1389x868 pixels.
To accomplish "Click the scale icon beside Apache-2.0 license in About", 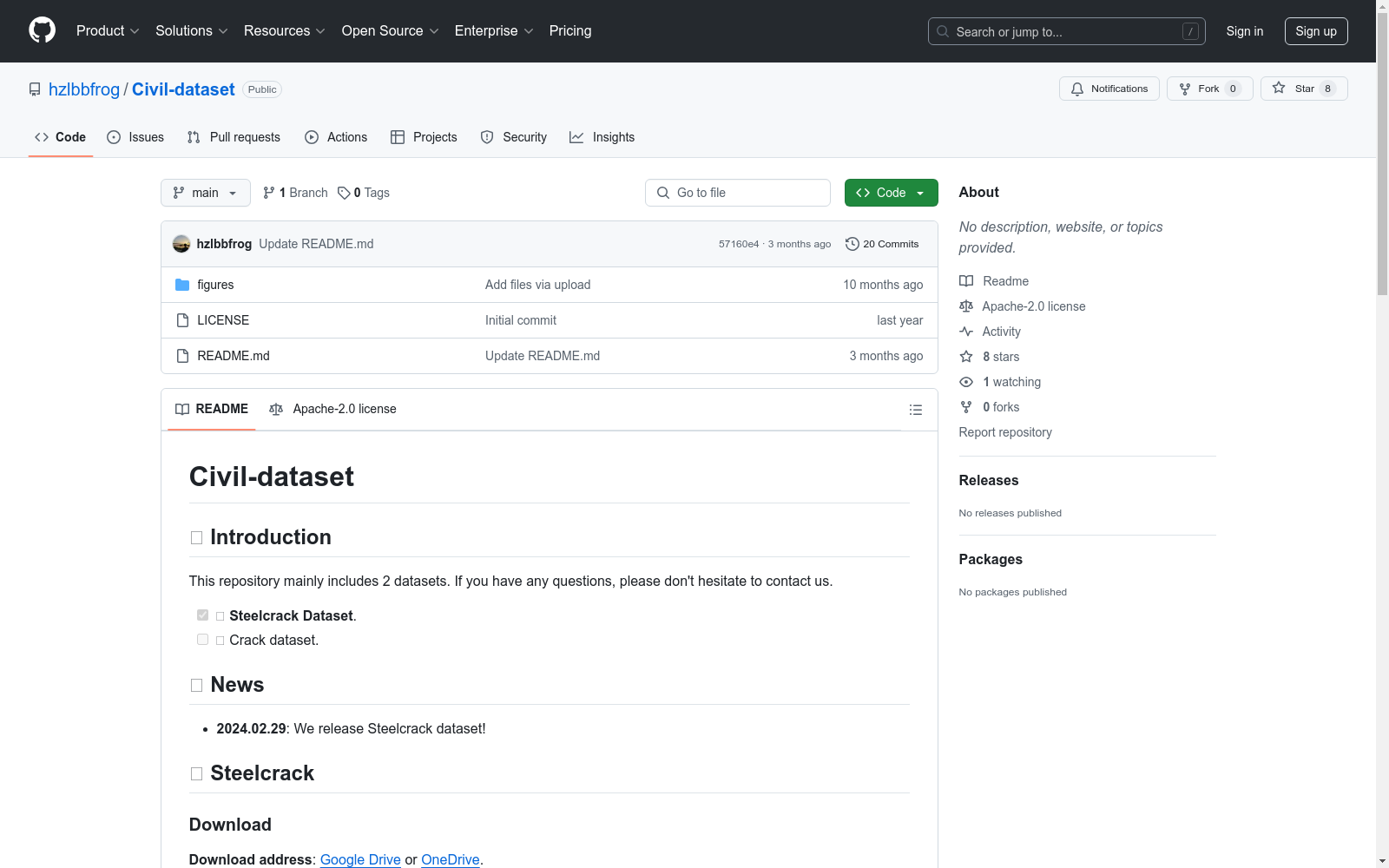I will pos(966,306).
